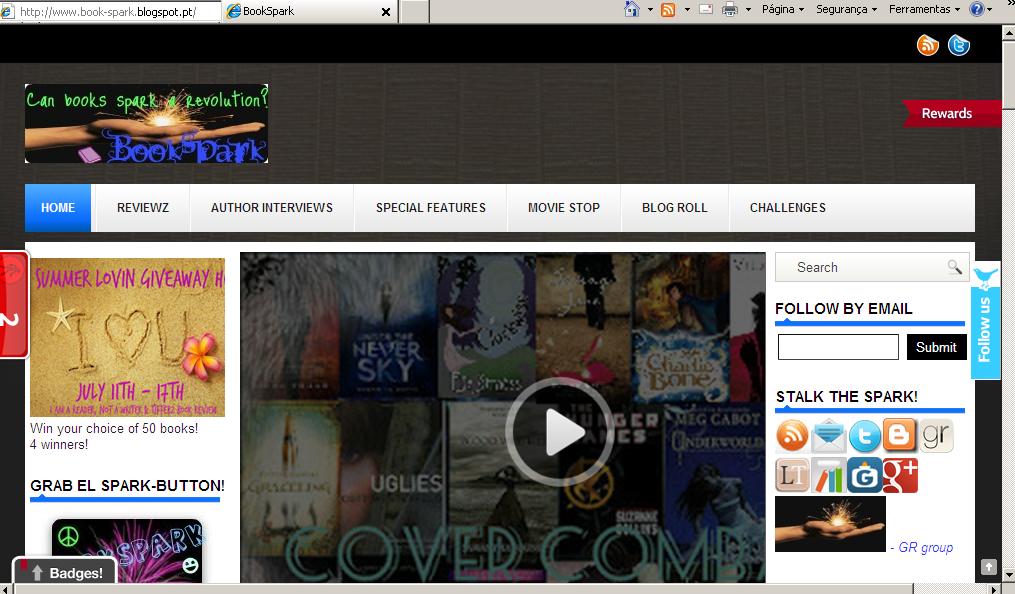Screen dimensions: 1015x594
Task: Click the Home icon in the browser toolbar
Action: click(632, 9)
